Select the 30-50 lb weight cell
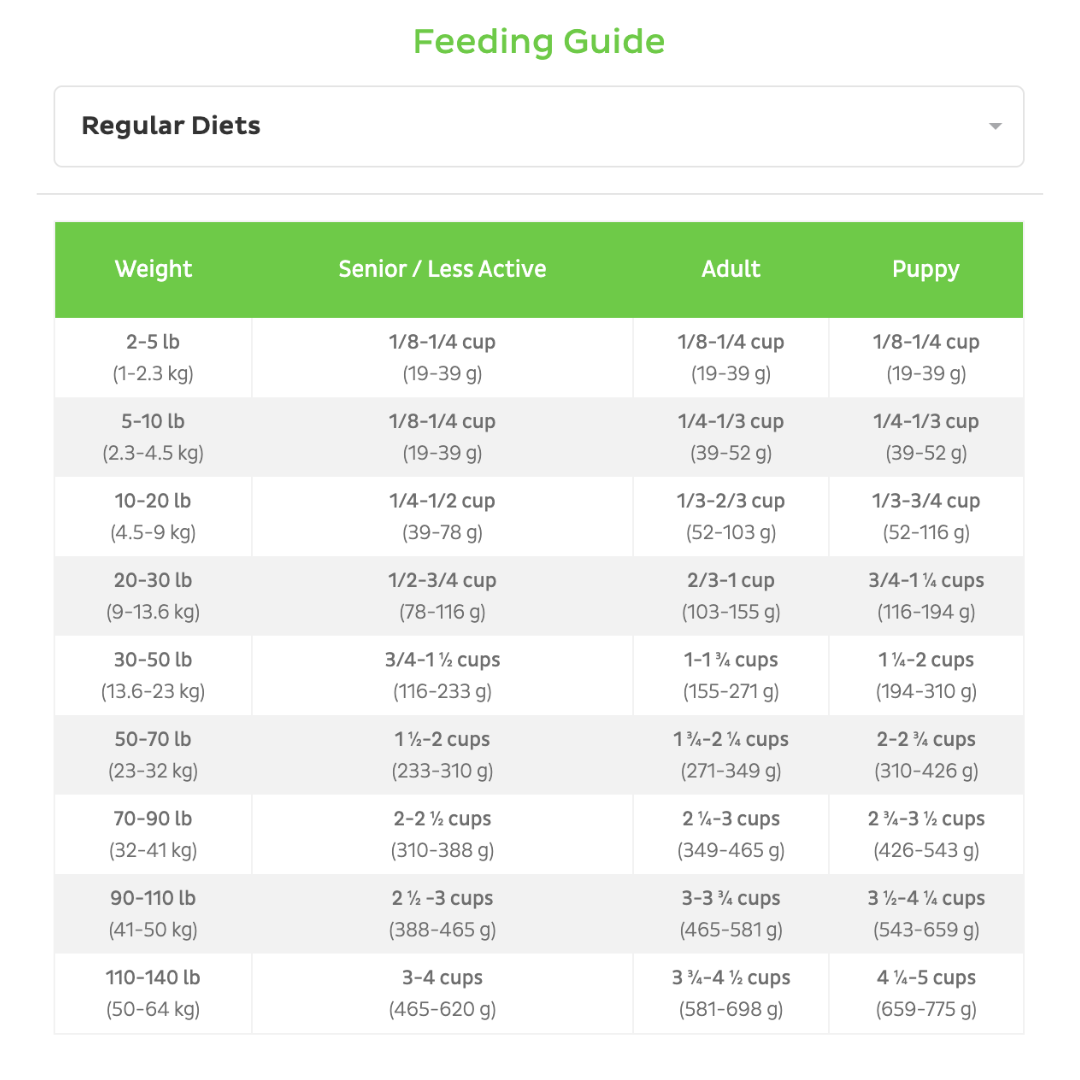This screenshot has height=1080, width=1080. (x=153, y=675)
